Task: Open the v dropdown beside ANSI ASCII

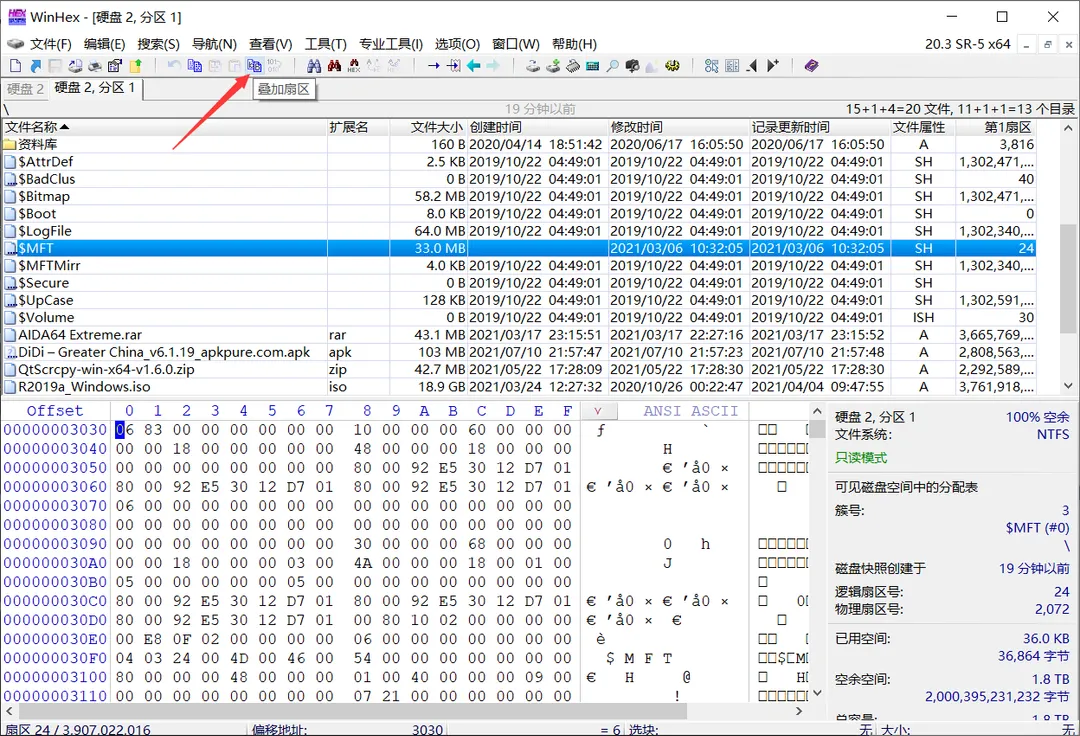Action: click(x=598, y=411)
